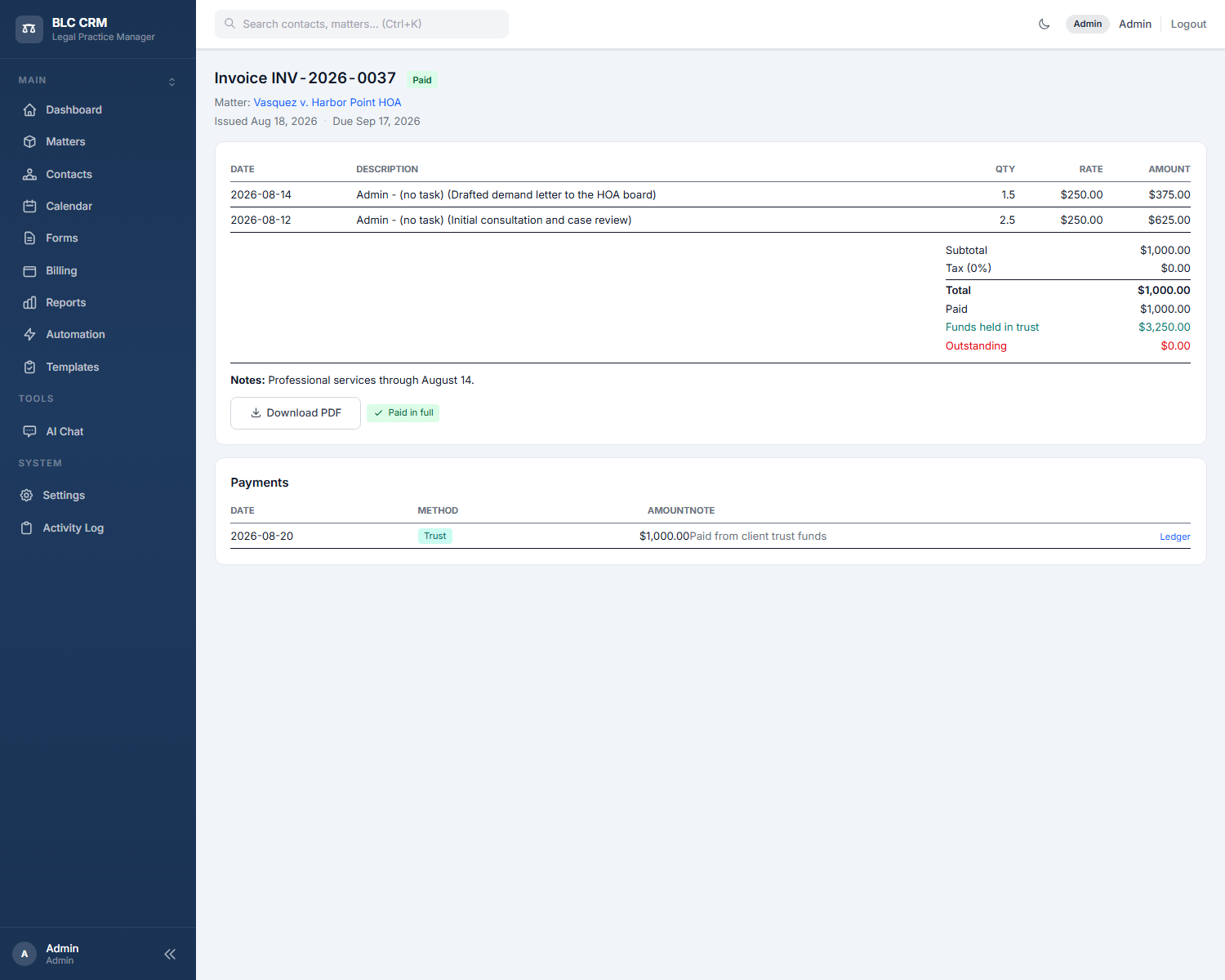Download the invoice PDF

pos(296,413)
